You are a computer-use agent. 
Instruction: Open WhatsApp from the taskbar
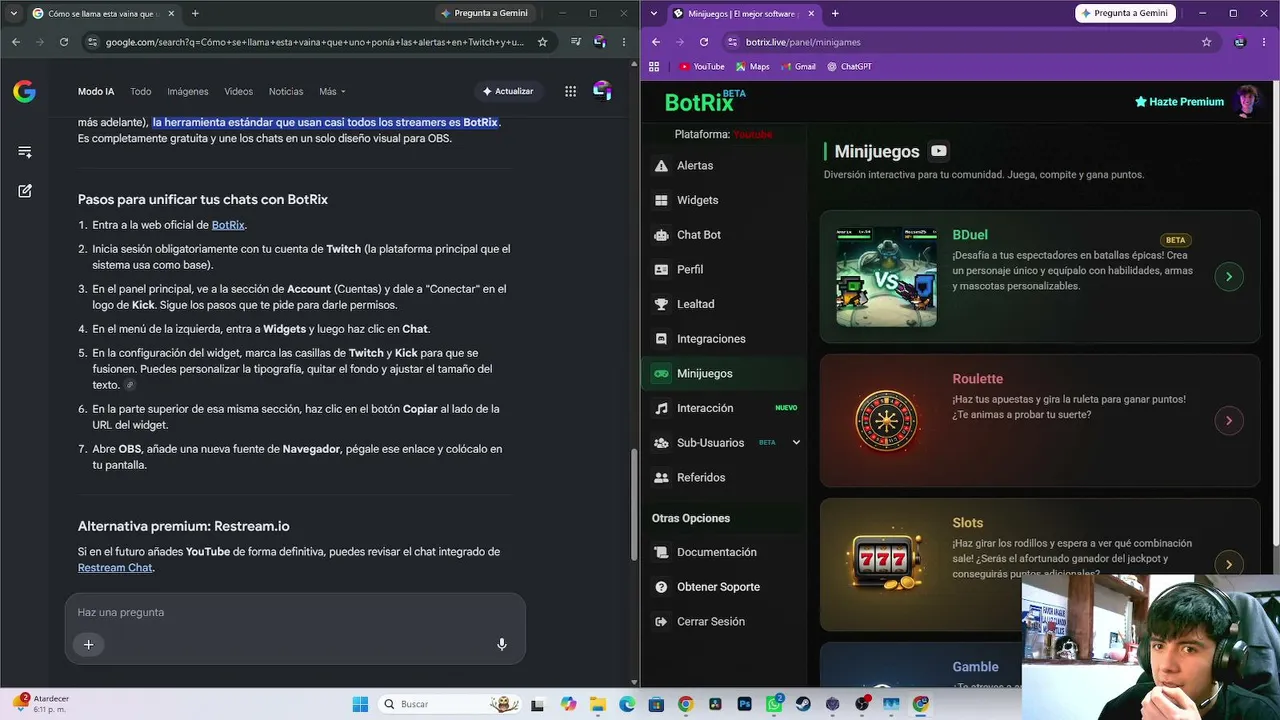(x=774, y=704)
